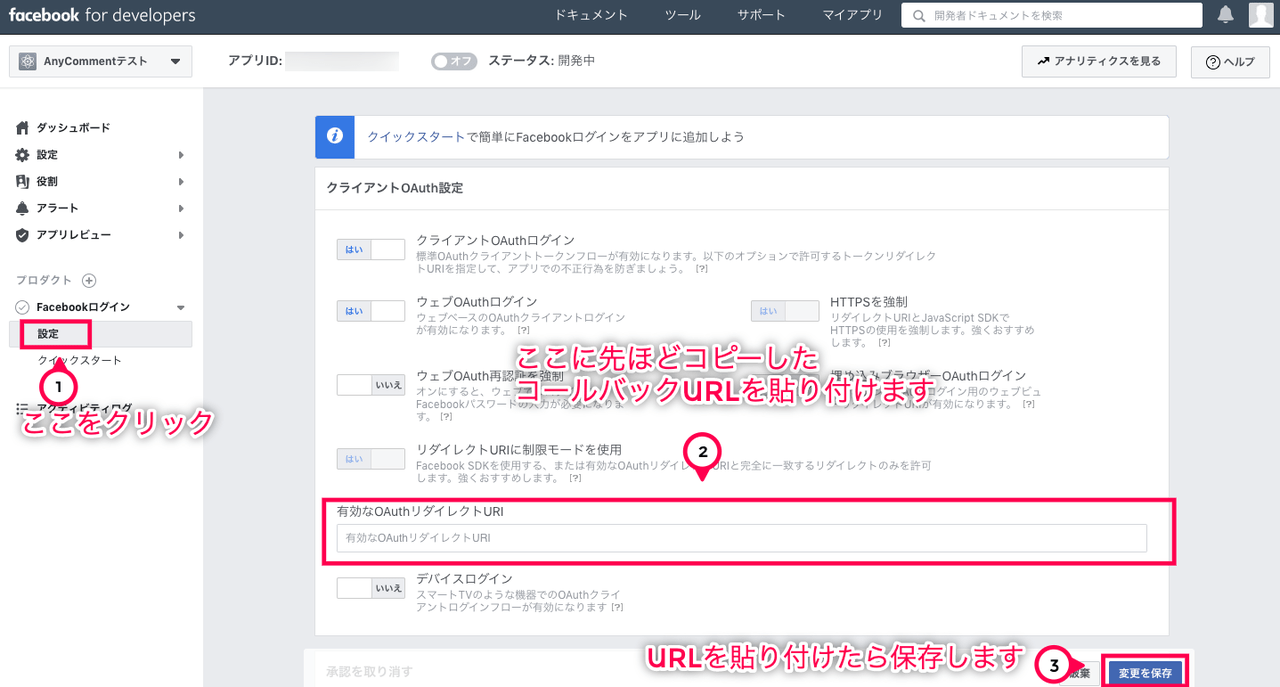Toggle クライアントOAuthログイン switch
Viewport: 1280px width, 687px height.
pyautogui.click(x=370, y=250)
